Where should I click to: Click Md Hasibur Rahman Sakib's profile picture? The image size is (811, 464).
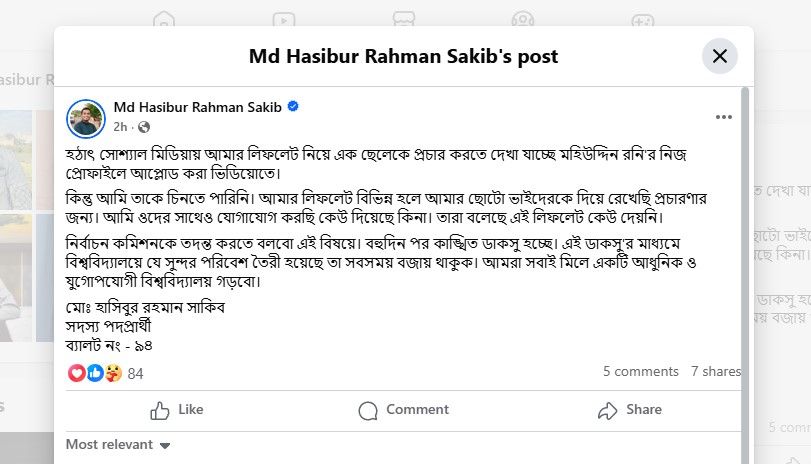pyautogui.click(x=86, y=117)
